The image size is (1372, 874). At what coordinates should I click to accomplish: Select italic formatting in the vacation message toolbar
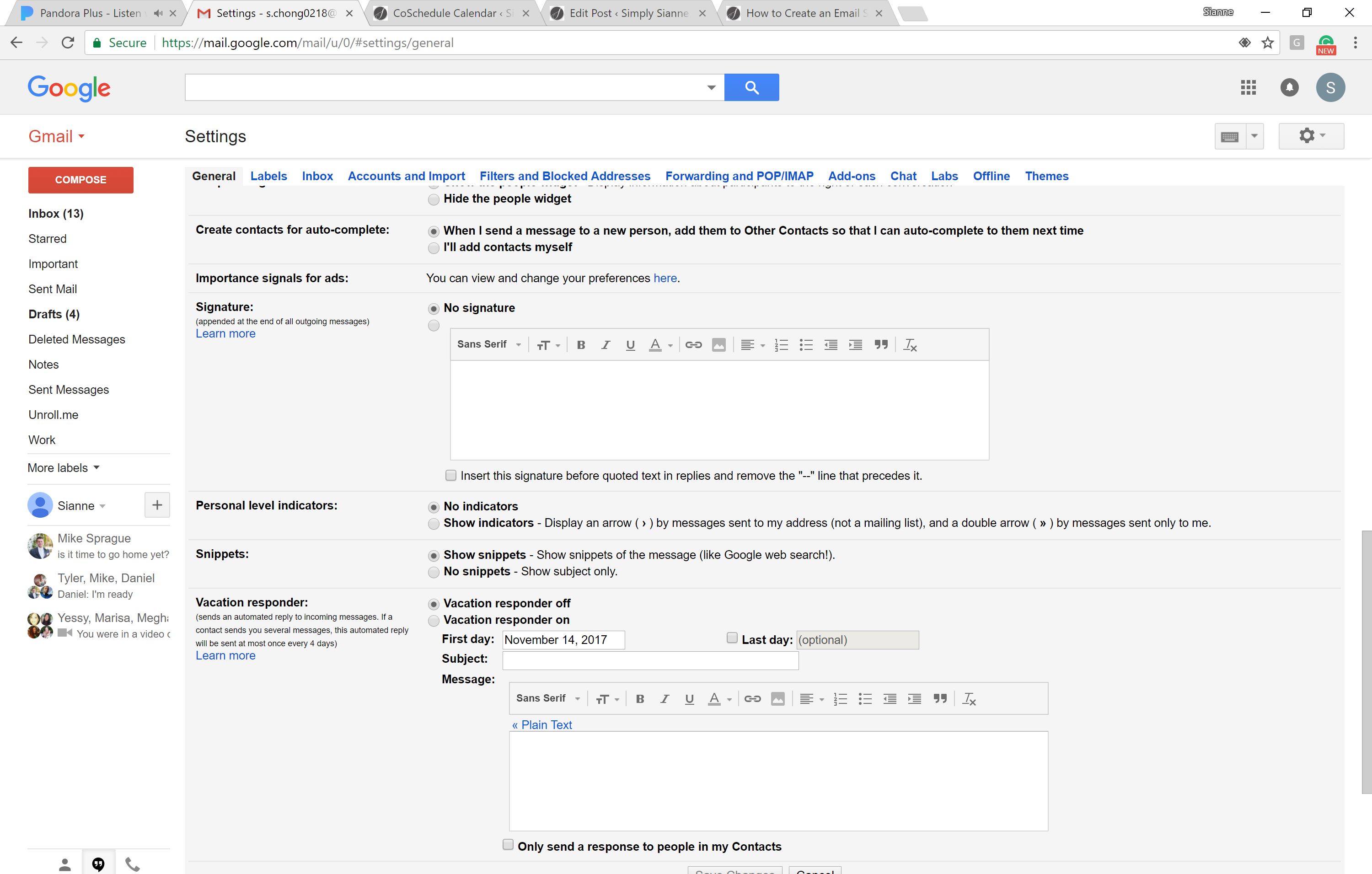coord(665,698)
